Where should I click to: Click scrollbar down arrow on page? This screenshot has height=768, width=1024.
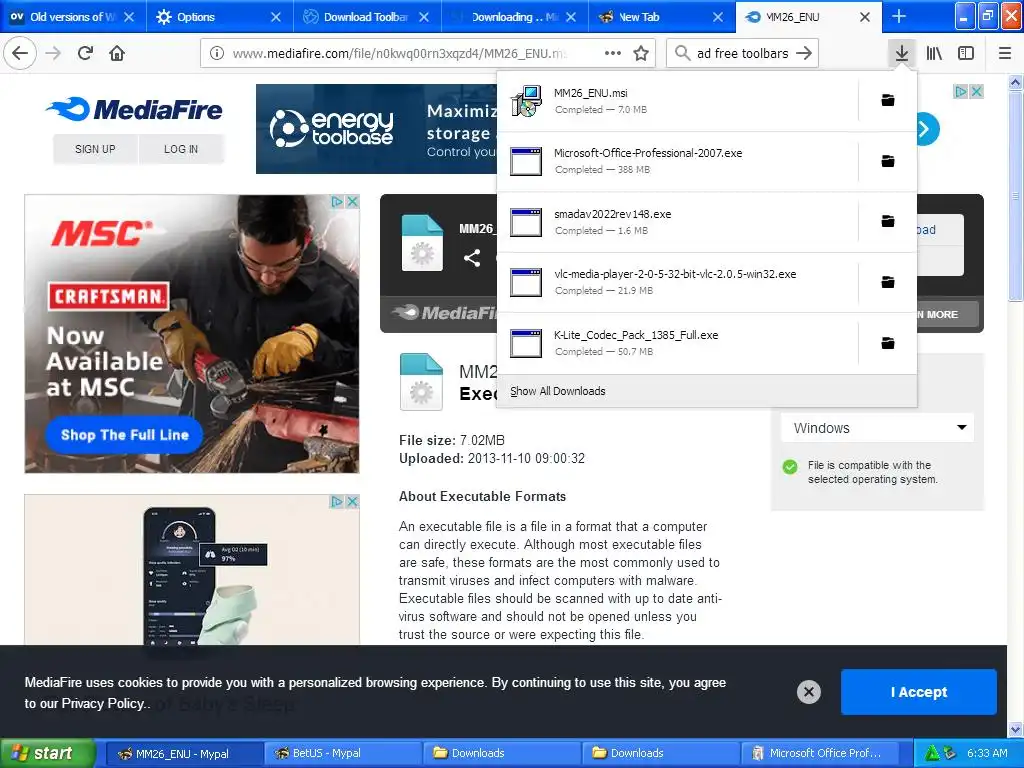click(x=1015, y=728)
